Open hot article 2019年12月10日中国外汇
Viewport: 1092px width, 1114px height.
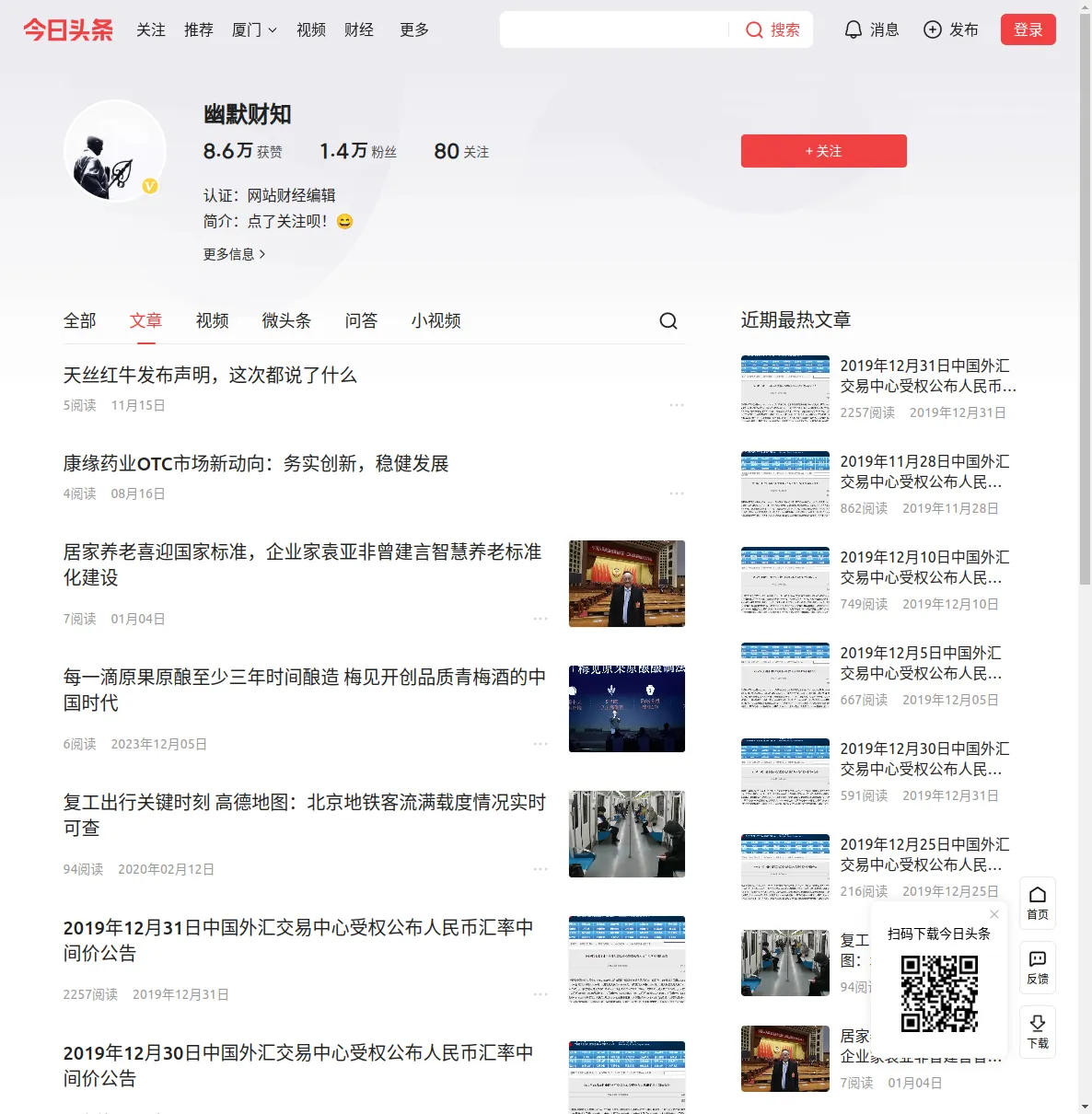click(x=924, y=567)
